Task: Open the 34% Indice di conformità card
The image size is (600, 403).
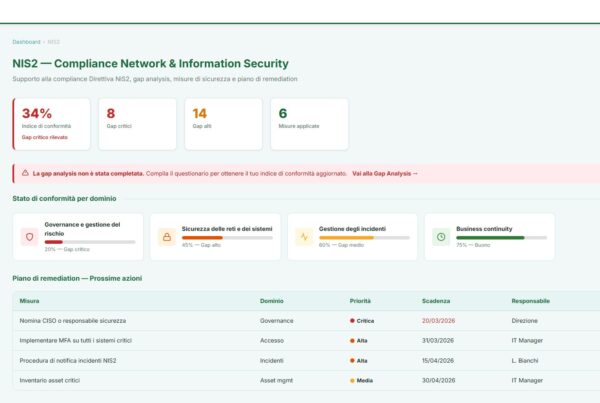Action: tap(52, 124)
